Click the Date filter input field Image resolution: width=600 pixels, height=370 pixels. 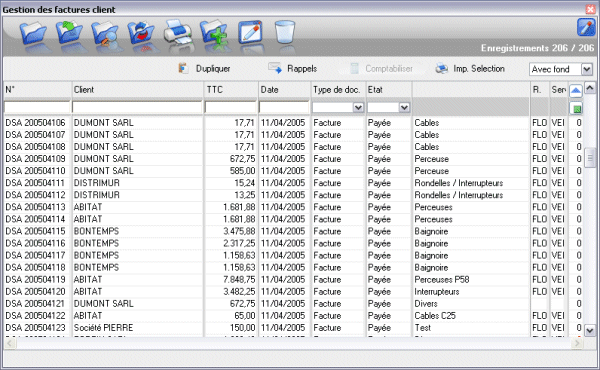click(x=284, y=108)
